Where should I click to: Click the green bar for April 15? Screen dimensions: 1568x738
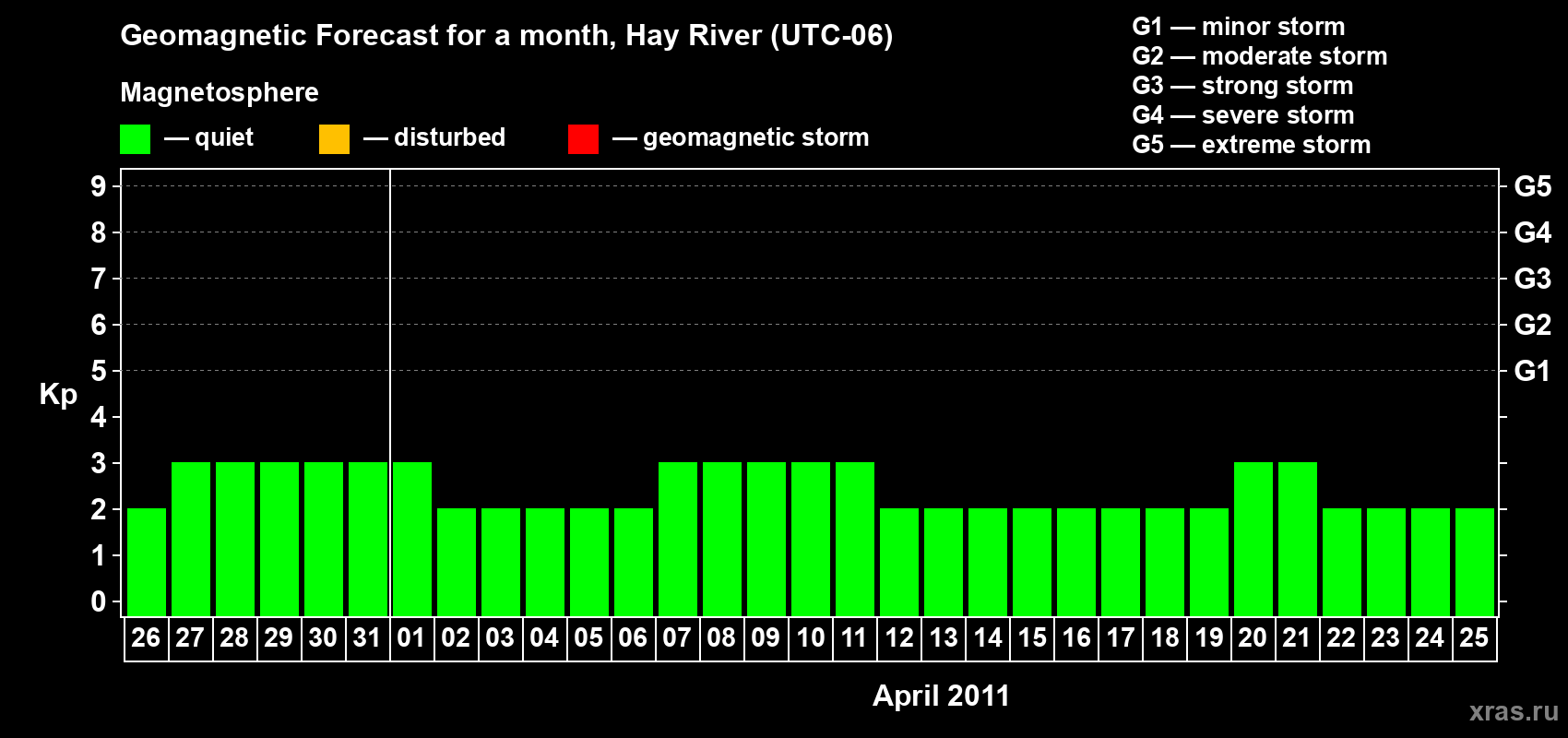tap(1032, 562)
